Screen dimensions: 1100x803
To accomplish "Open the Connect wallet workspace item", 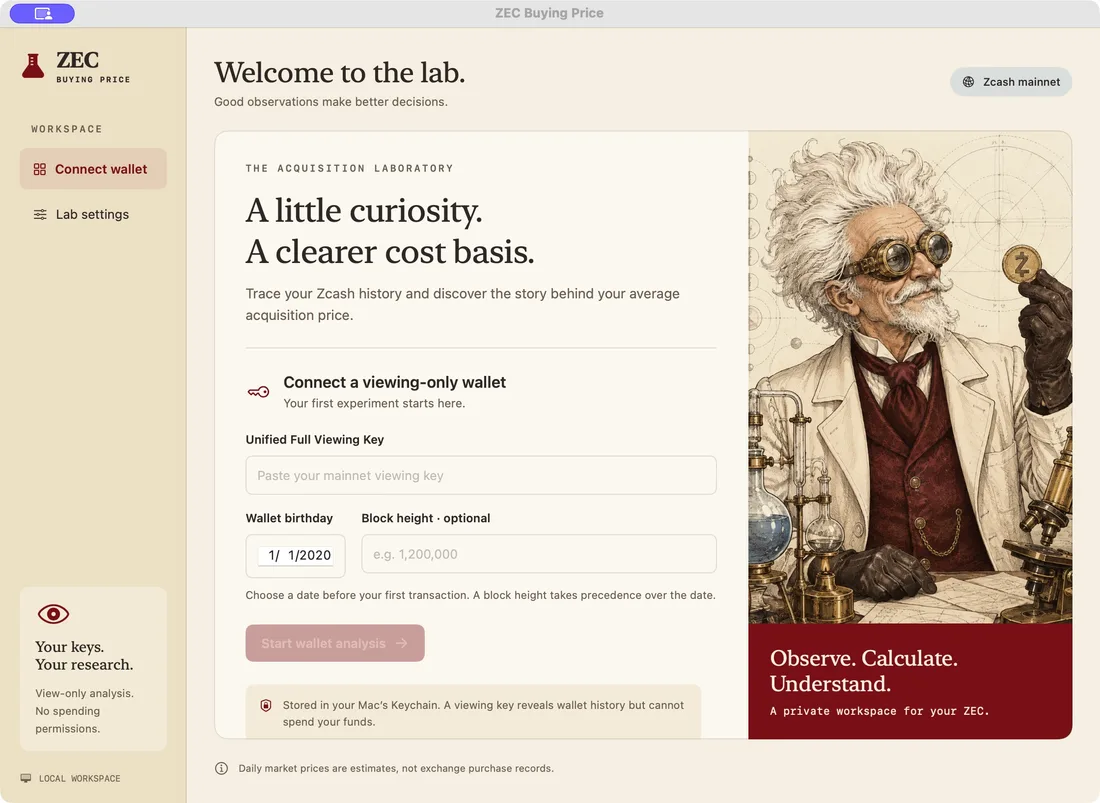I will point(93,169).
